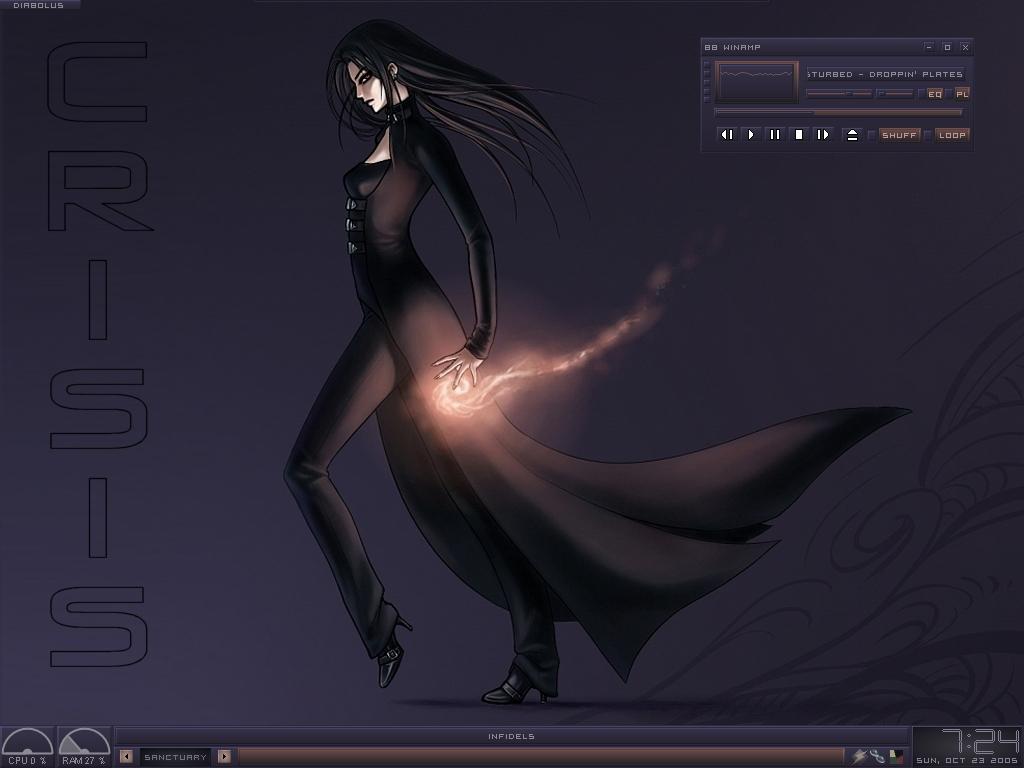The image size is (1024, 768).
Task: Click the empty taskbar strip
Action: tap(541, 757)
